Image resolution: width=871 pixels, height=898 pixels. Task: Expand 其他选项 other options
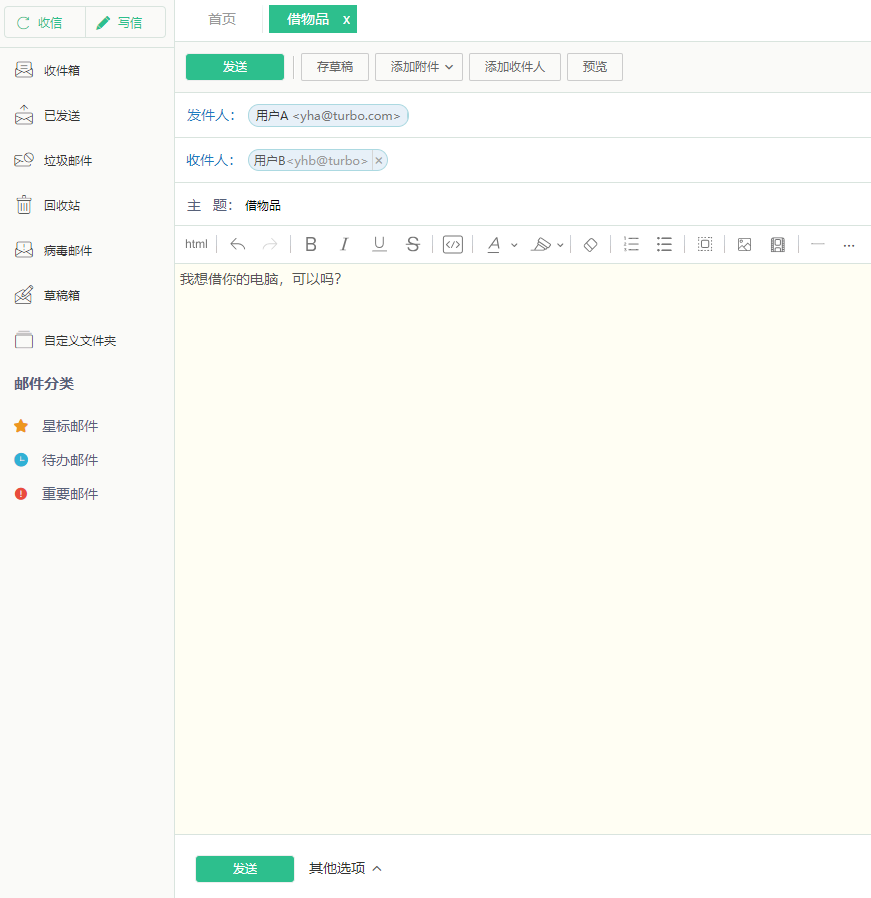(345, 868)
